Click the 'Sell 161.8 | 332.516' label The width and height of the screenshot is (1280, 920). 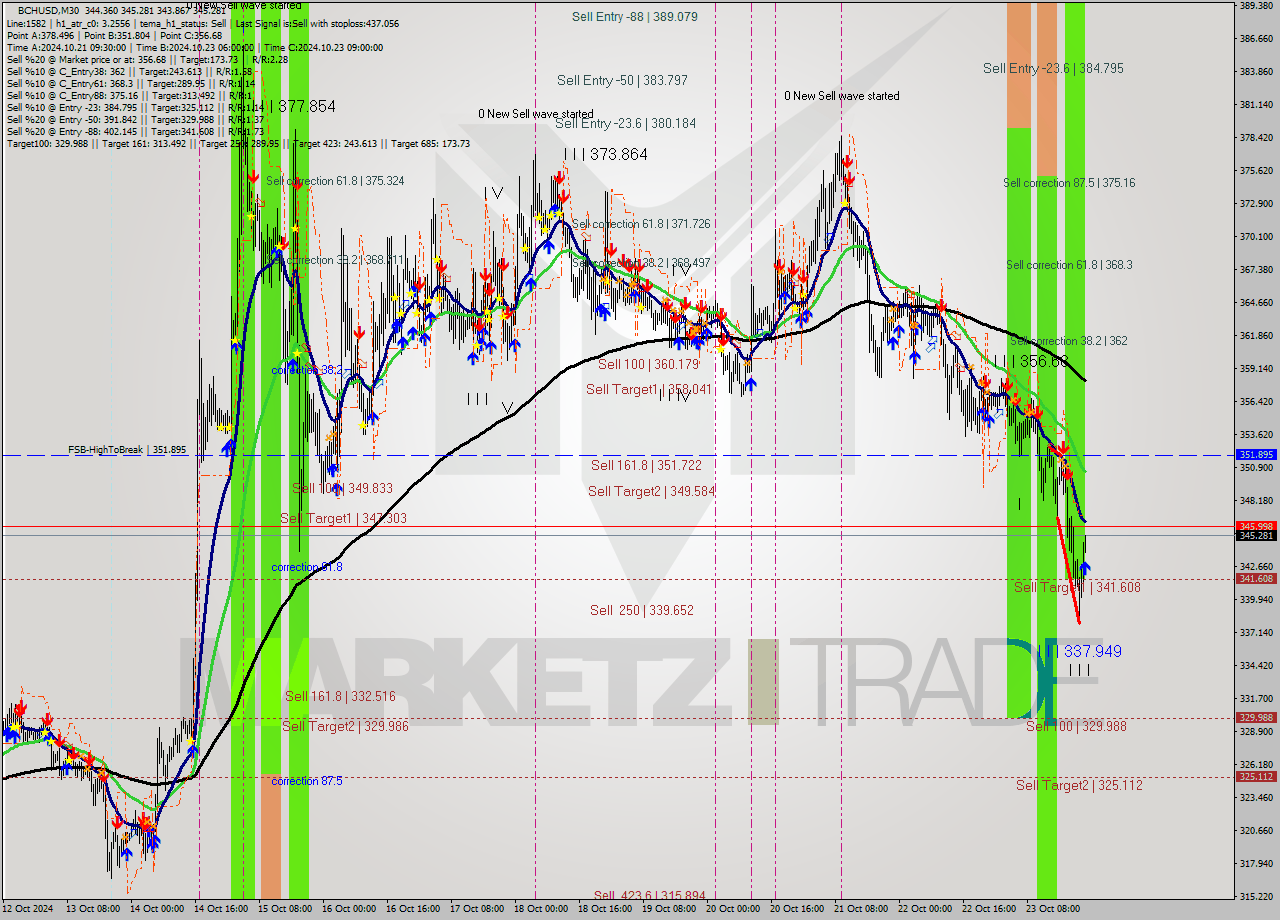tap(340, 696)
